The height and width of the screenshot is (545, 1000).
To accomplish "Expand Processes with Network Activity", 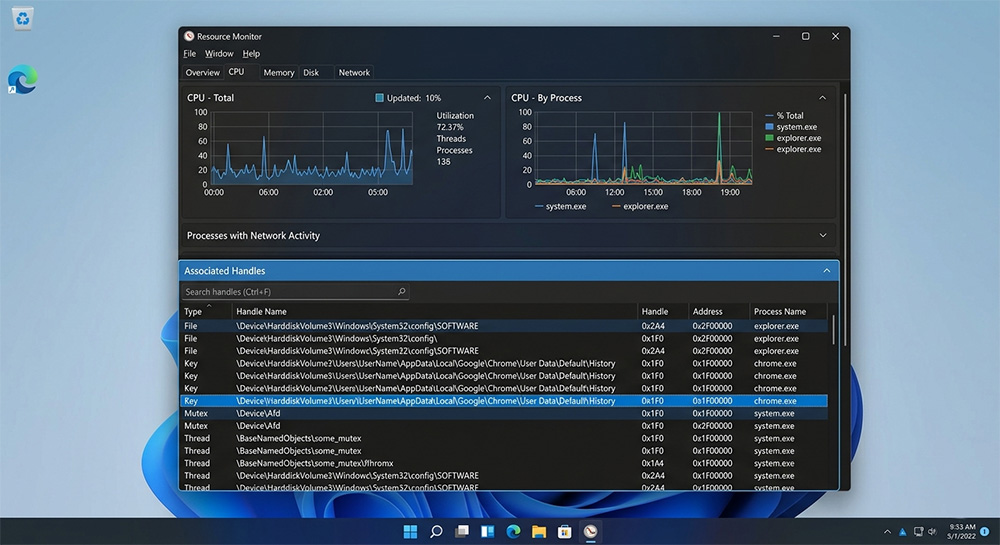I will 823,235.
